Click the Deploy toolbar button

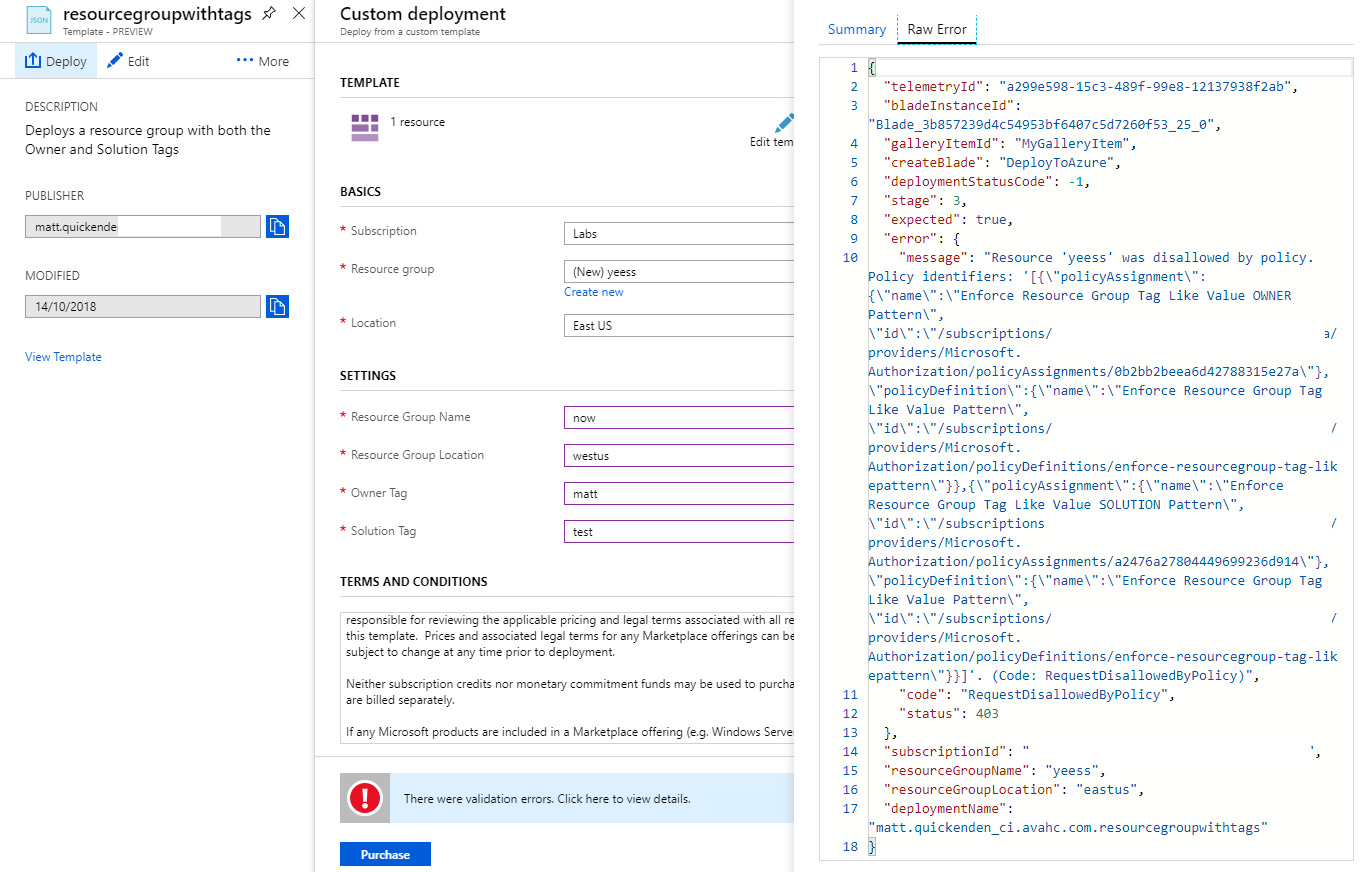[x=56, y=61]
